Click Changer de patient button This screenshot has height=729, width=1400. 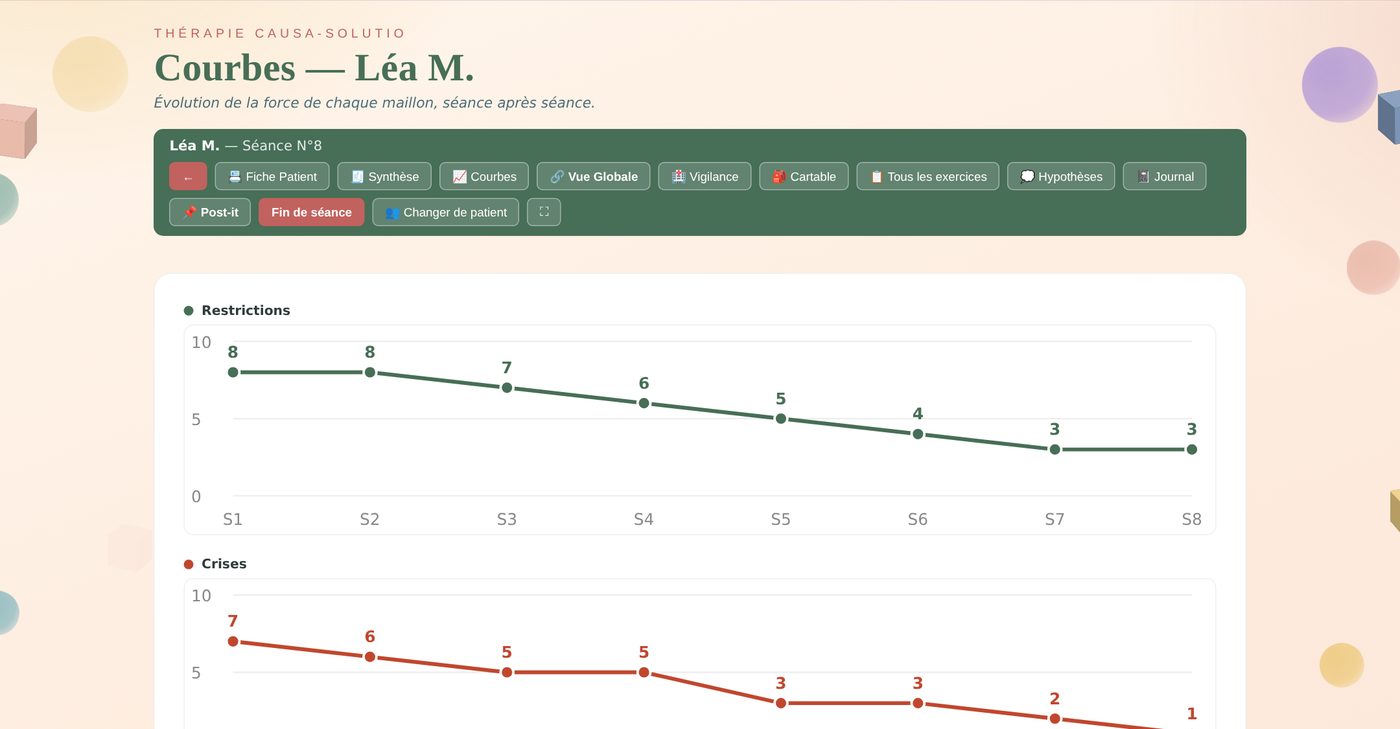(x=446, y=212)
